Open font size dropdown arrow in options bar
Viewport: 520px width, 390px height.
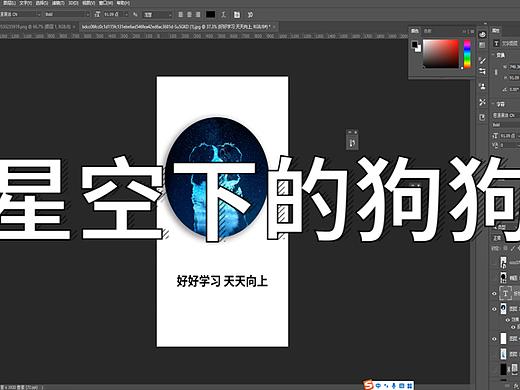(x=126, y=14)
